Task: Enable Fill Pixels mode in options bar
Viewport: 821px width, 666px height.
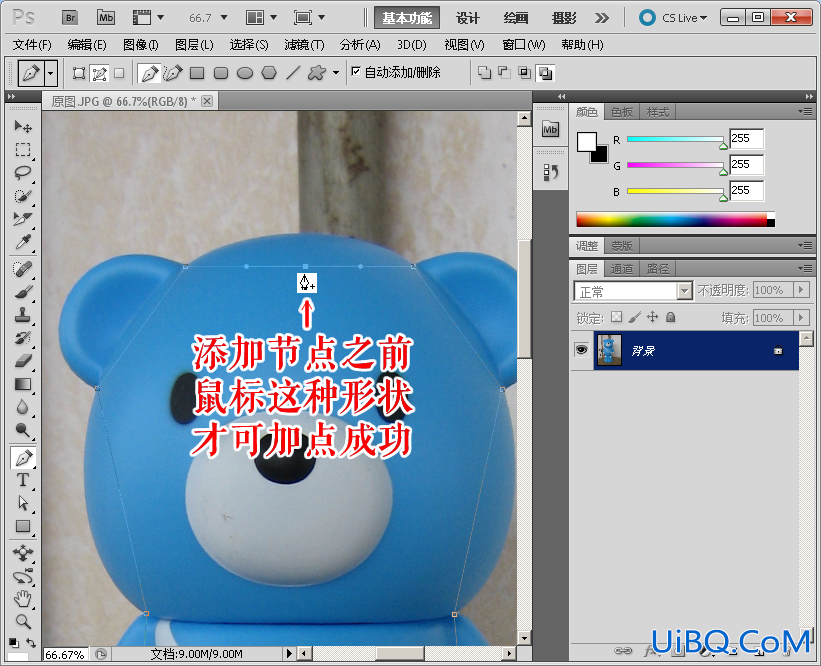Action: point(119,73)
